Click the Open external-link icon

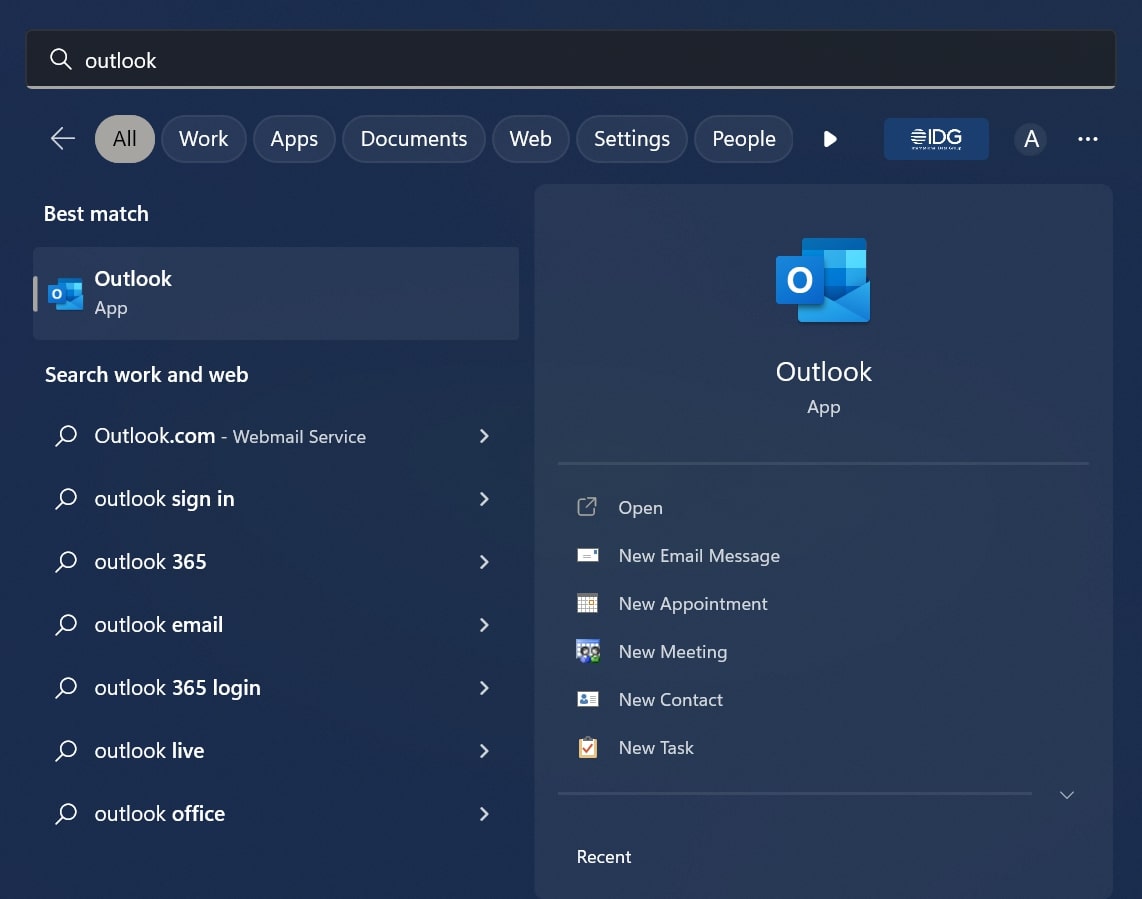pos(587,506)
